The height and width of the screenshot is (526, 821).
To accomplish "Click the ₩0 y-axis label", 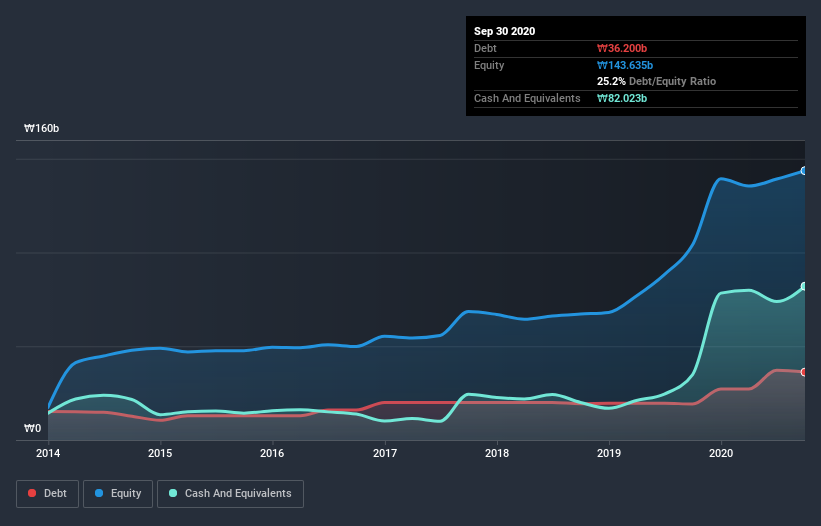I will (x=32, y=428).
